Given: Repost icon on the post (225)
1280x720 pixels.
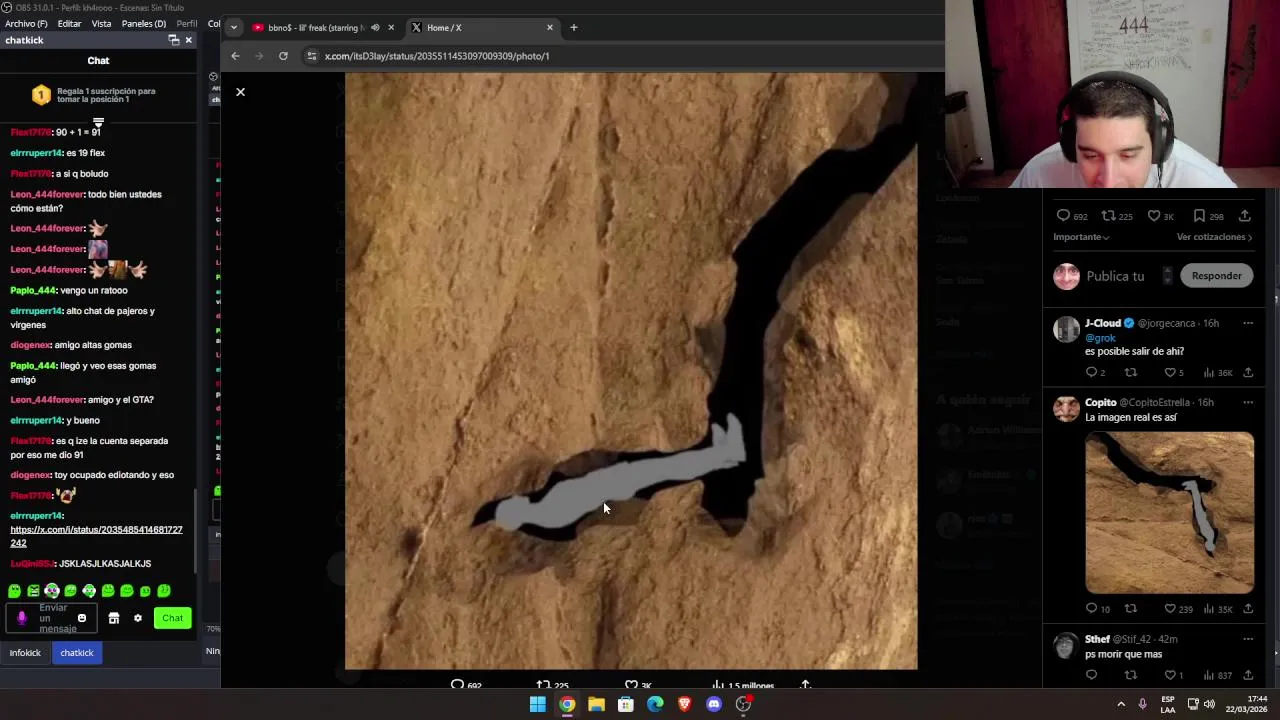Looking at the screenshot, I should tap(1108, 216).
